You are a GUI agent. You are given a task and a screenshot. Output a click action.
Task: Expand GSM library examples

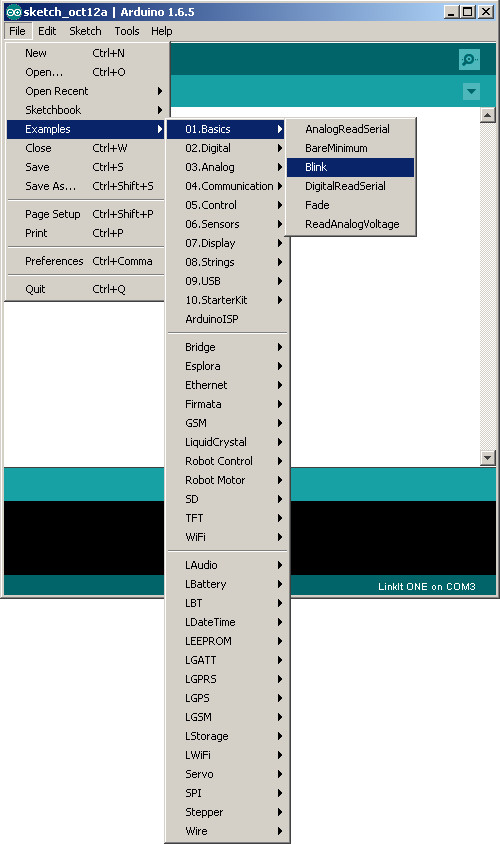(227, 423)
